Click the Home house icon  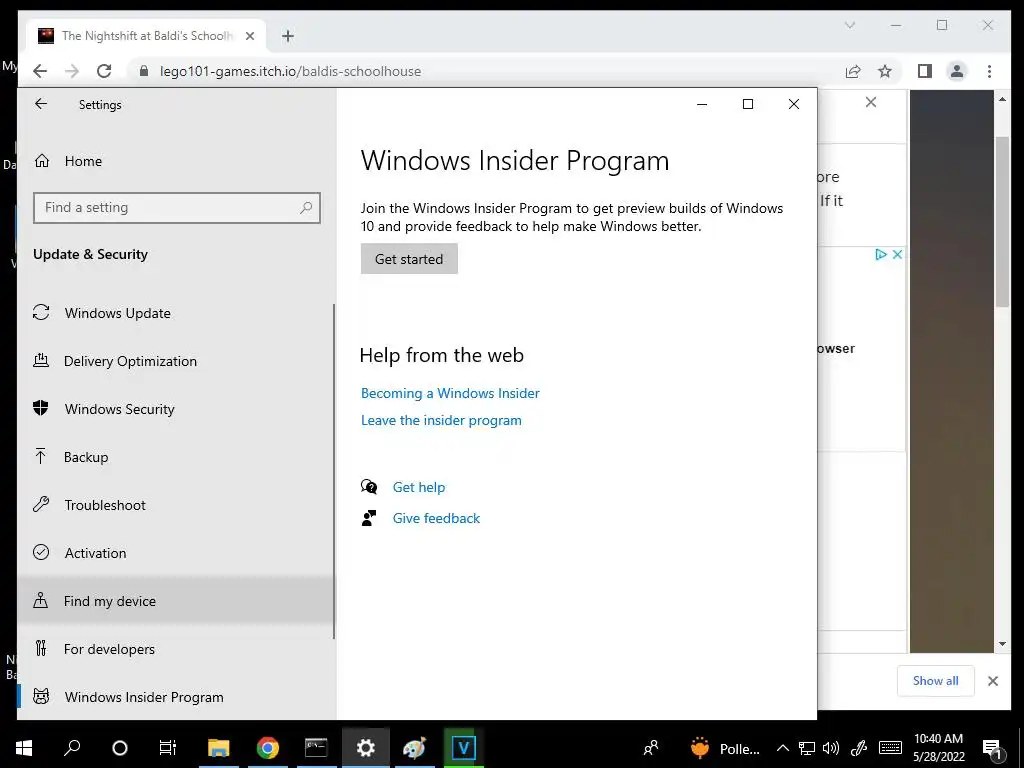(42, 161)
